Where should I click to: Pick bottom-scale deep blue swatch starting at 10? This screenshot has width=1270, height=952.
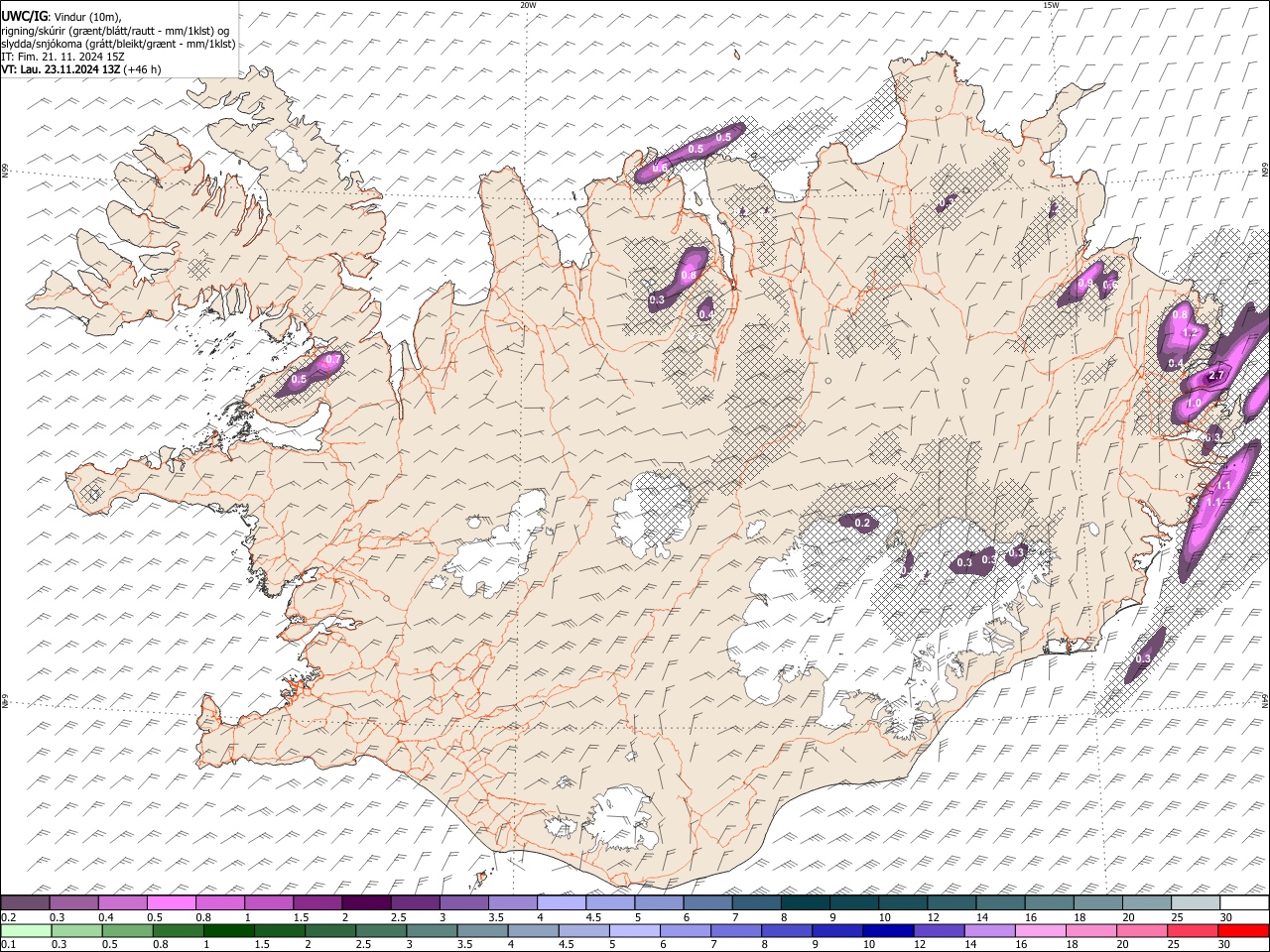(888, 930)
